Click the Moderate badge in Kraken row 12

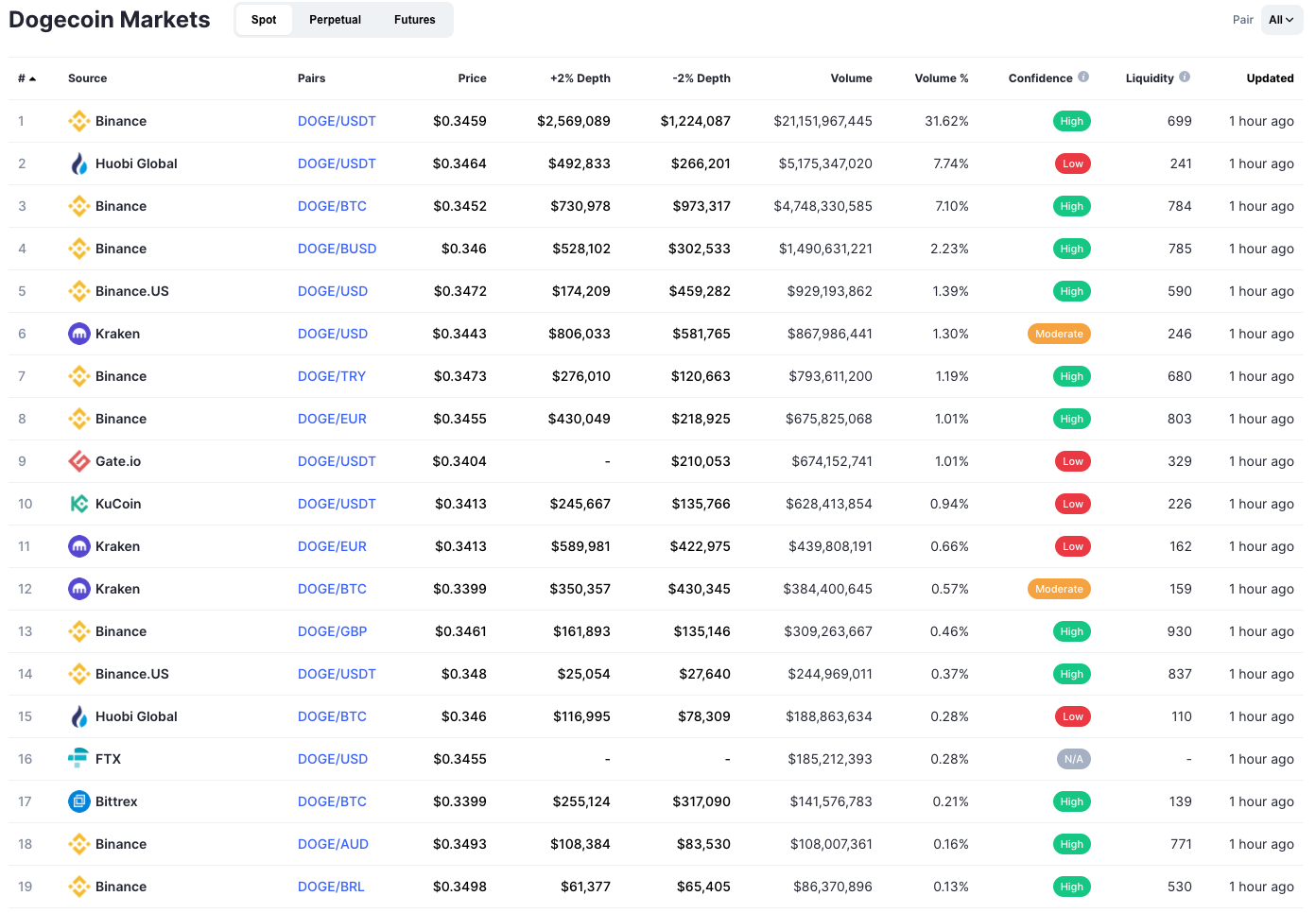point(1059,589)
